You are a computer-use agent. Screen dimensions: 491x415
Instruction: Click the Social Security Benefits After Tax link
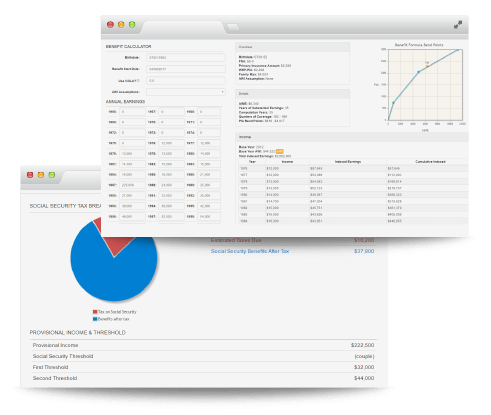[x=250, y=251]
